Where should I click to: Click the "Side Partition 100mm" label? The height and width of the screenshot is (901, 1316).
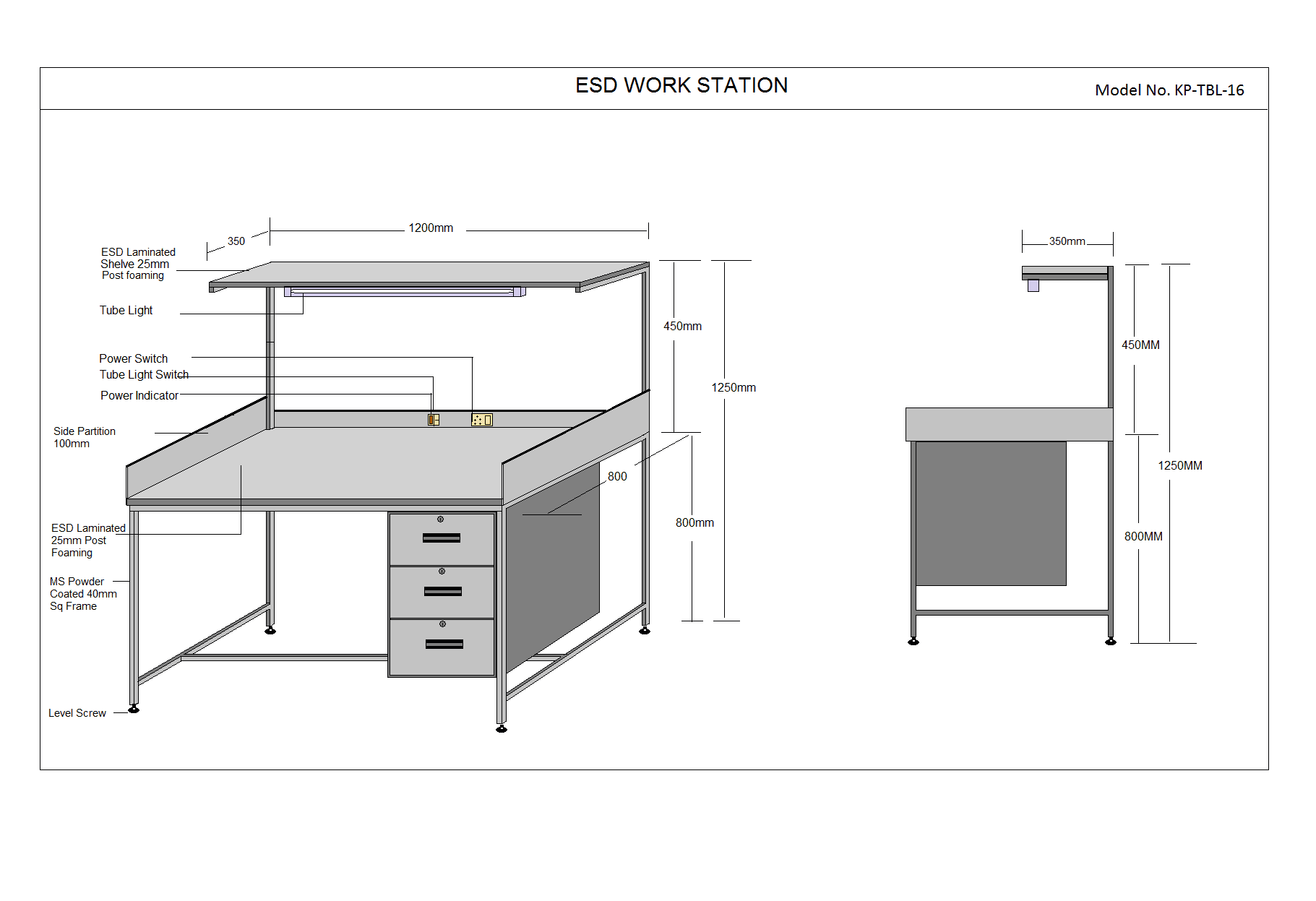pos(84,437)
